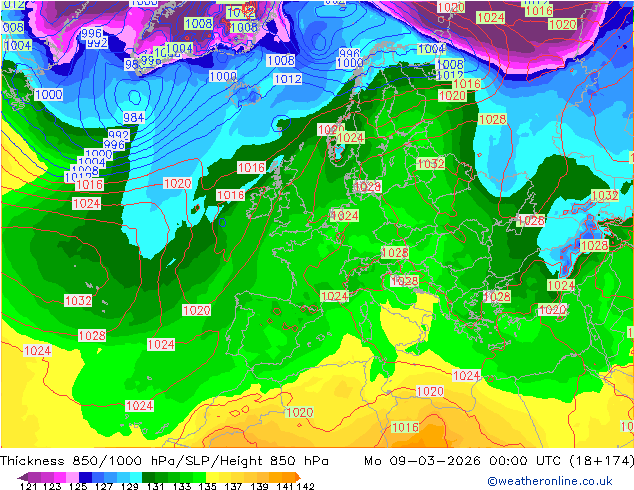Click the '984' low pressure label
The image size is (634, 490).
[134, 118]
